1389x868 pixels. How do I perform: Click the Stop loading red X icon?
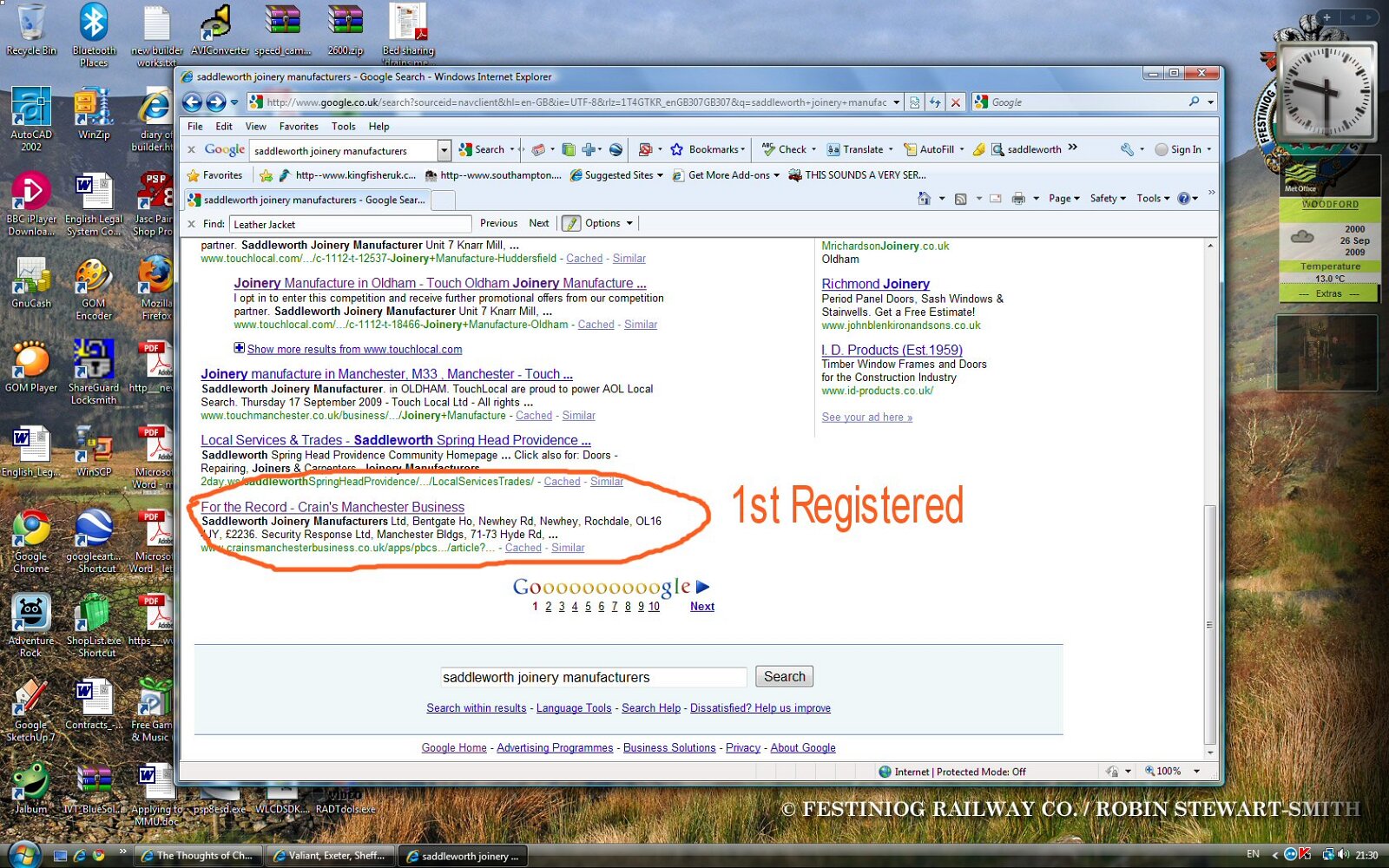(x=956, y=102)
